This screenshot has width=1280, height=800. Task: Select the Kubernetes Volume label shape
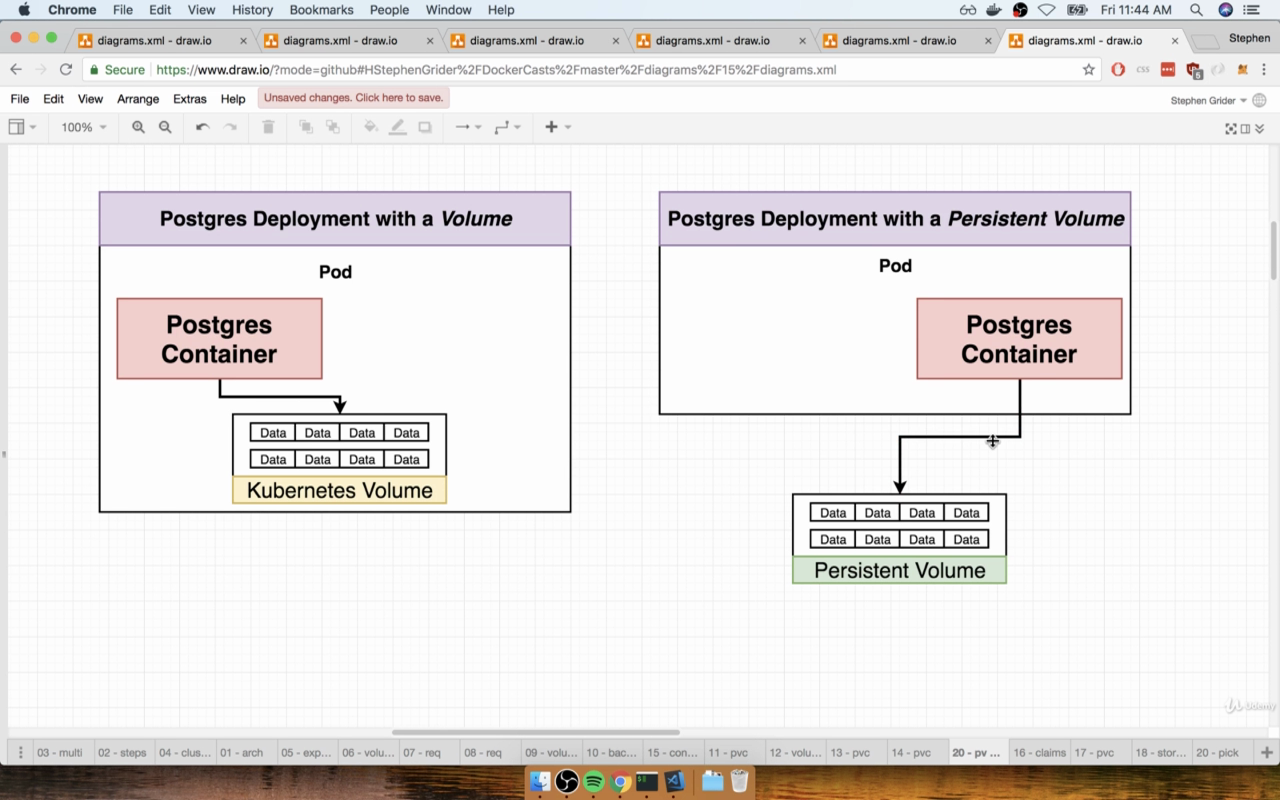[x=340, y=490]
